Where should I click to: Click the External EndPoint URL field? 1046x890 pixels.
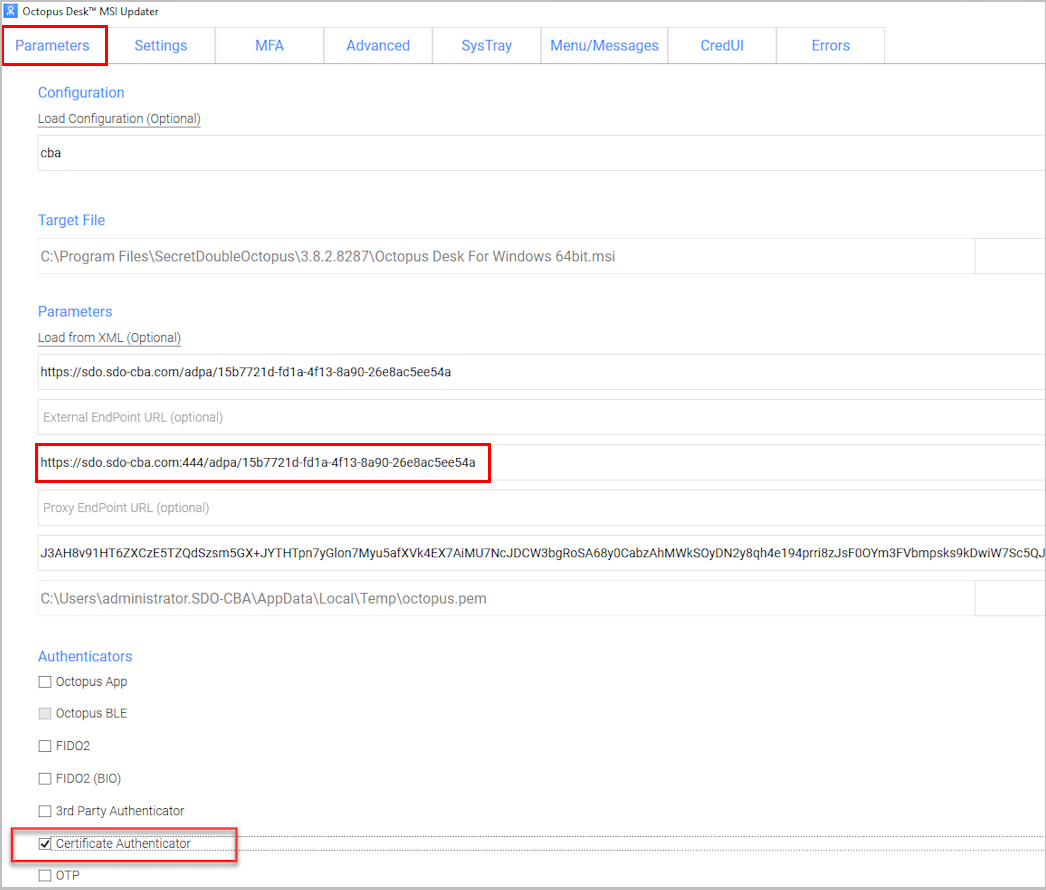[541, 417]
